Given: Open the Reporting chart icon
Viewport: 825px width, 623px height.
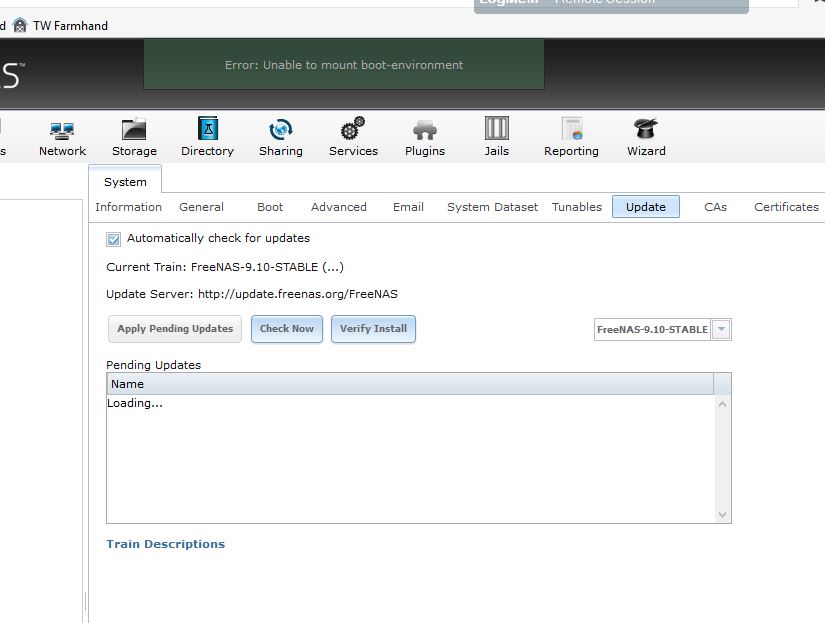Looking at the screenshot, I should (572, 129).
